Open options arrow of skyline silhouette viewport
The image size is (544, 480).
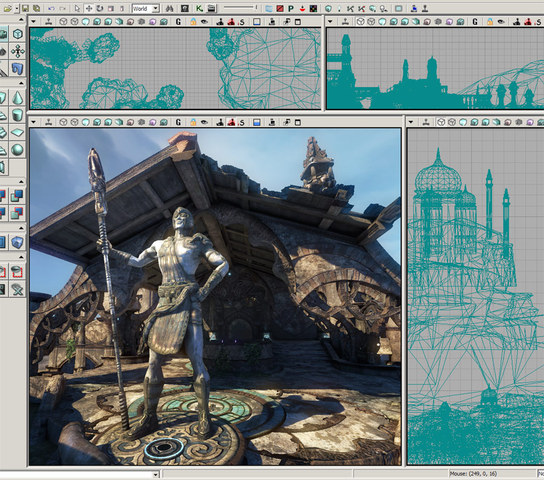[x=330, y=22]
